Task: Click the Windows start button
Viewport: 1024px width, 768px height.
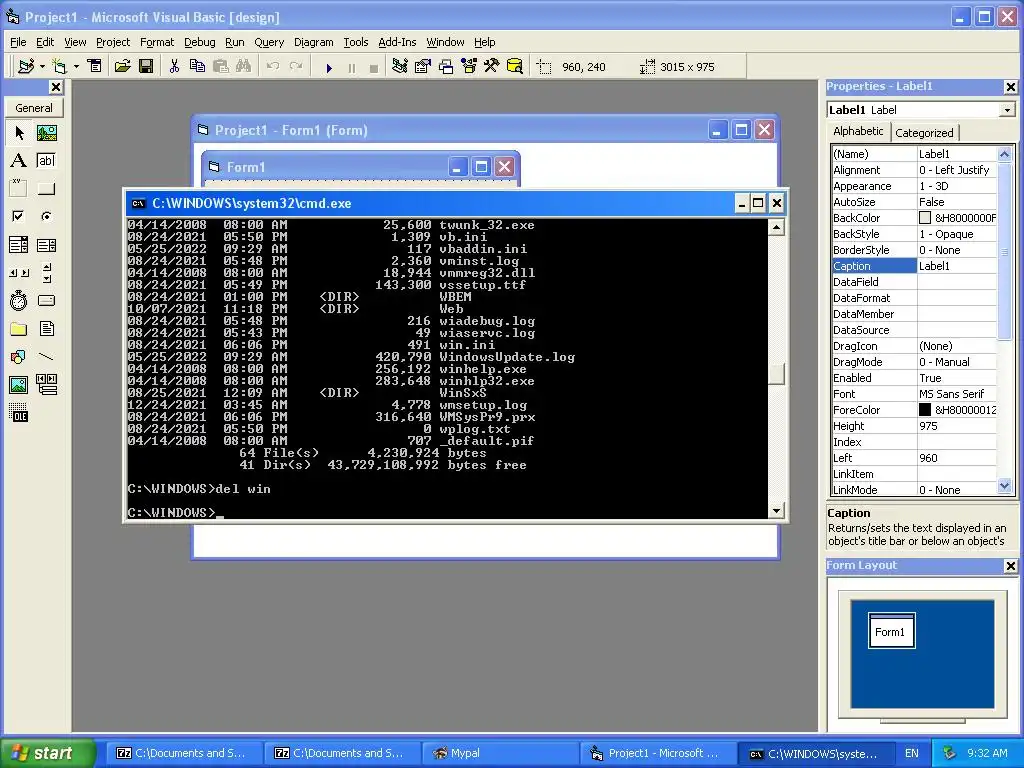Action: pyautogui.click(x=46, y=753)
